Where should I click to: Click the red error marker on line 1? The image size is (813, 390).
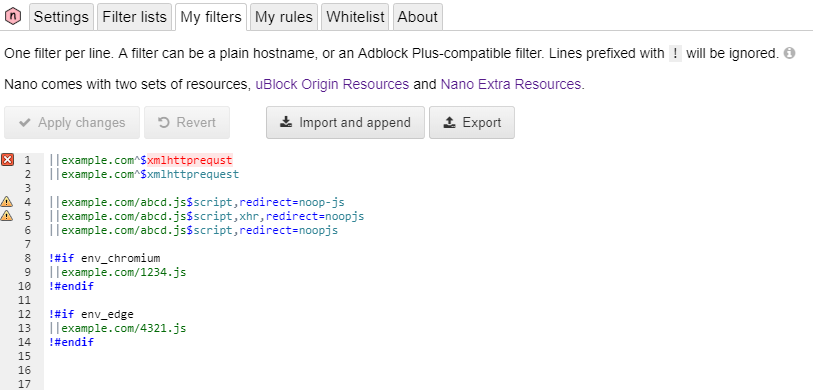tap(7, 160)
